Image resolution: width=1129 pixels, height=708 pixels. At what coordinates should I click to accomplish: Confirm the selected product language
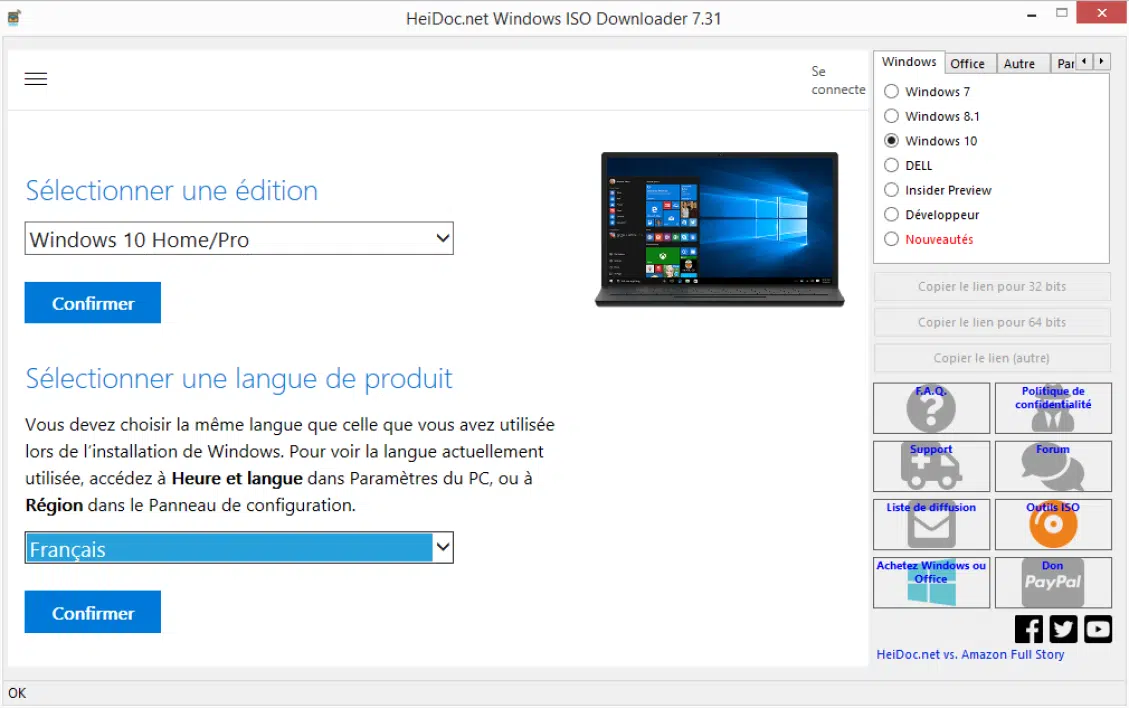[x=93, y=612]
